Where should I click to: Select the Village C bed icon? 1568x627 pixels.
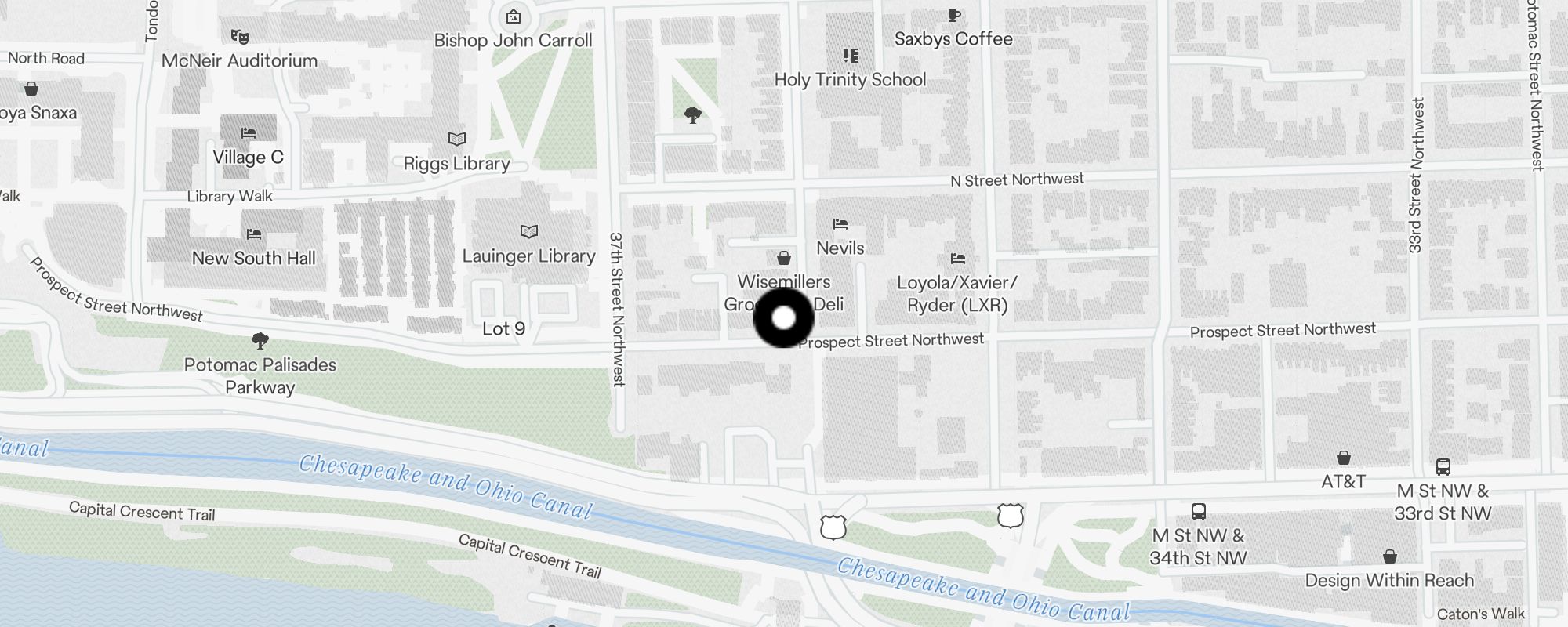point(249,132)
